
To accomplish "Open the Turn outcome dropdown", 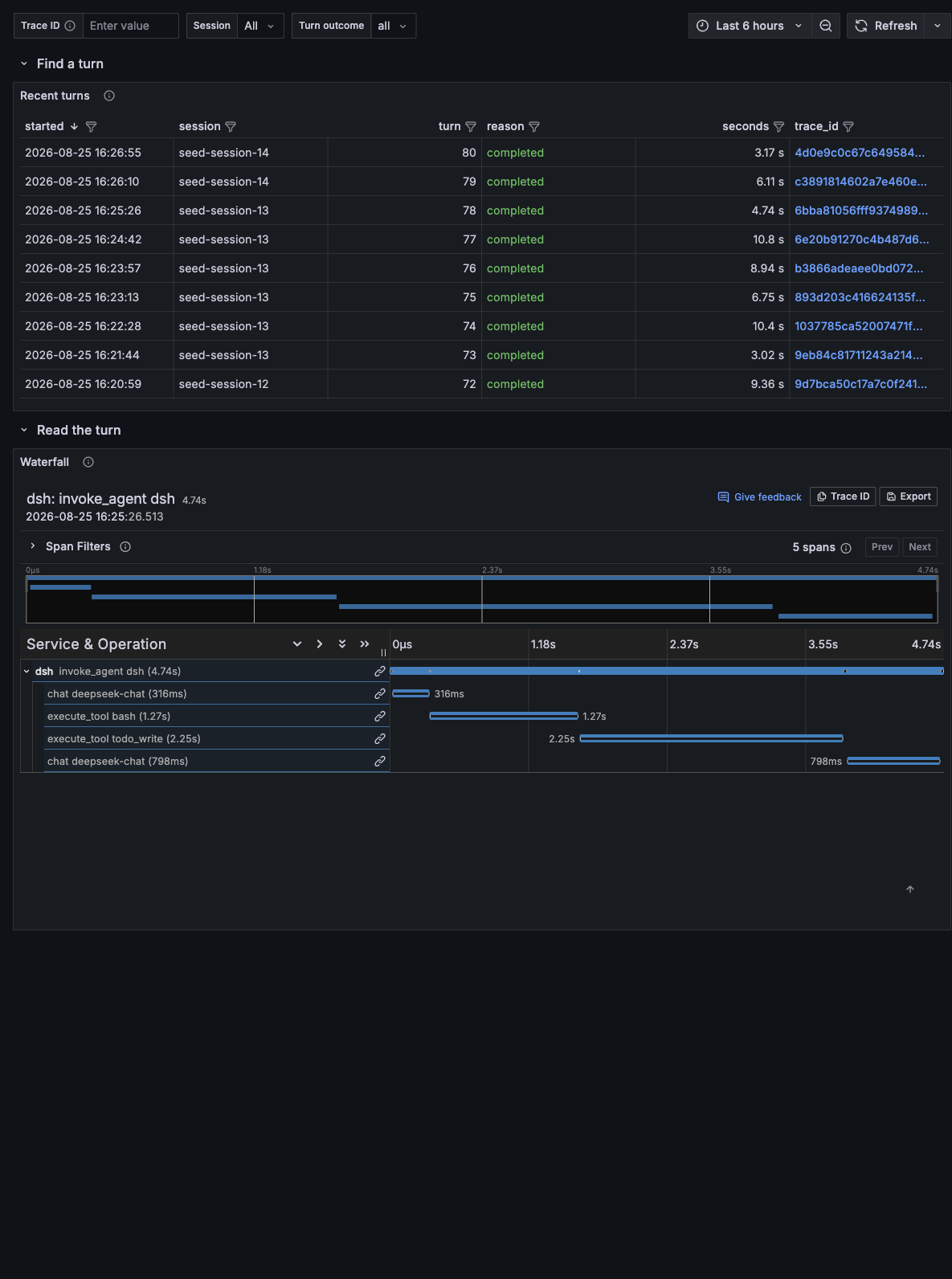I will [x=393, y=26].
